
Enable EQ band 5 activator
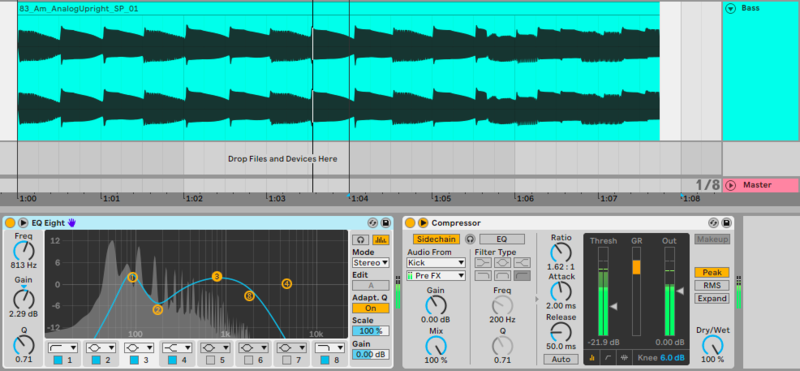pyautogui.click(x=210, y=360)
